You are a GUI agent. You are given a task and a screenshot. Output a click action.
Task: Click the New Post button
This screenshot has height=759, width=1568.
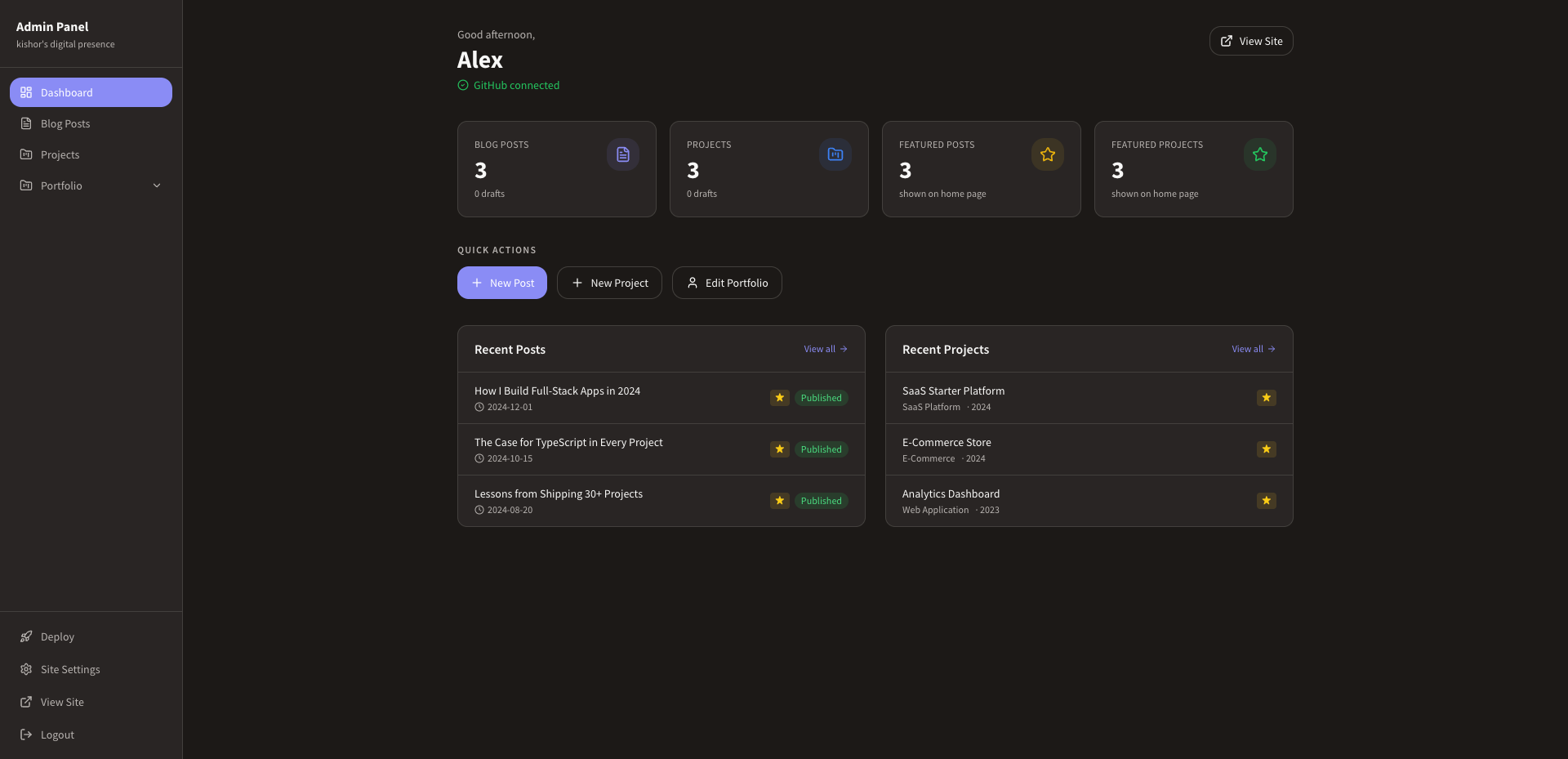501,283
